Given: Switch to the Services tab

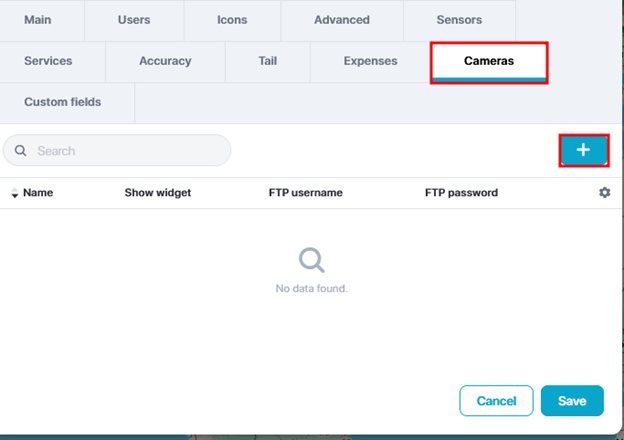Looking at the screenshot, I should point(48,61).
